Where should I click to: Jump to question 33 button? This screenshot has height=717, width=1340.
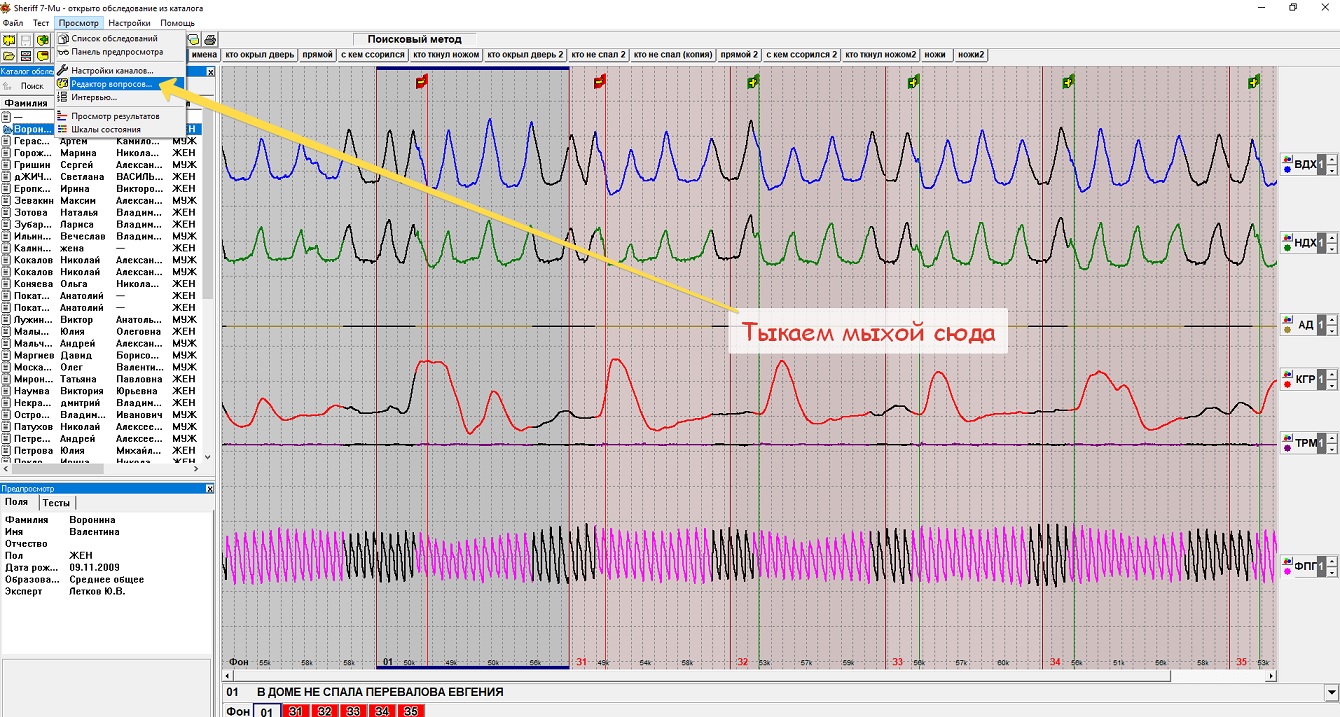353,711
